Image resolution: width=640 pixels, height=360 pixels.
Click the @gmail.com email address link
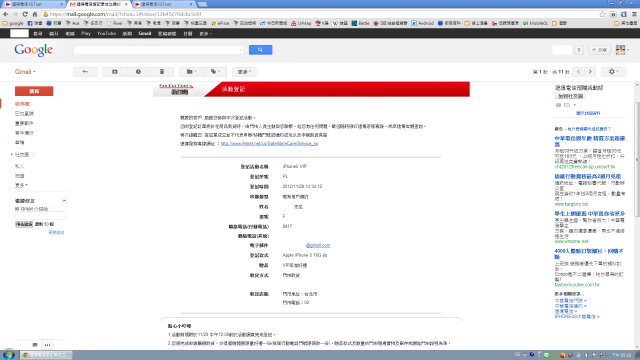[x=318, y=245]
